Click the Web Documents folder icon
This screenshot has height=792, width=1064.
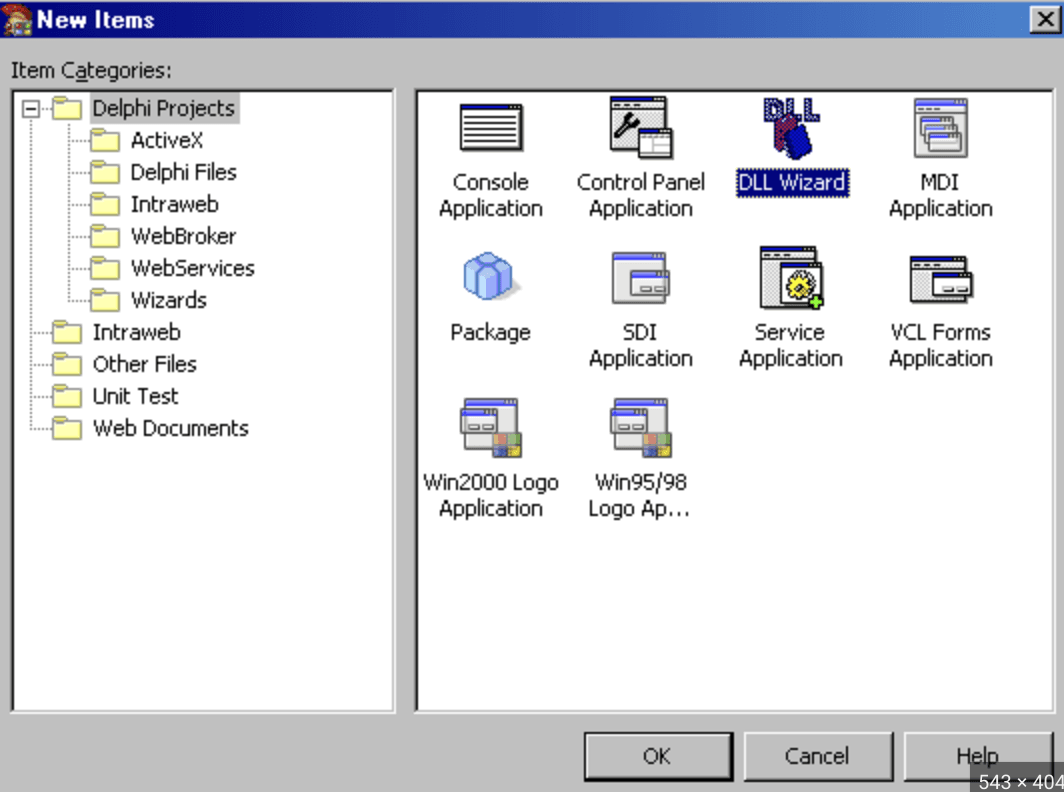coord(67,428)
